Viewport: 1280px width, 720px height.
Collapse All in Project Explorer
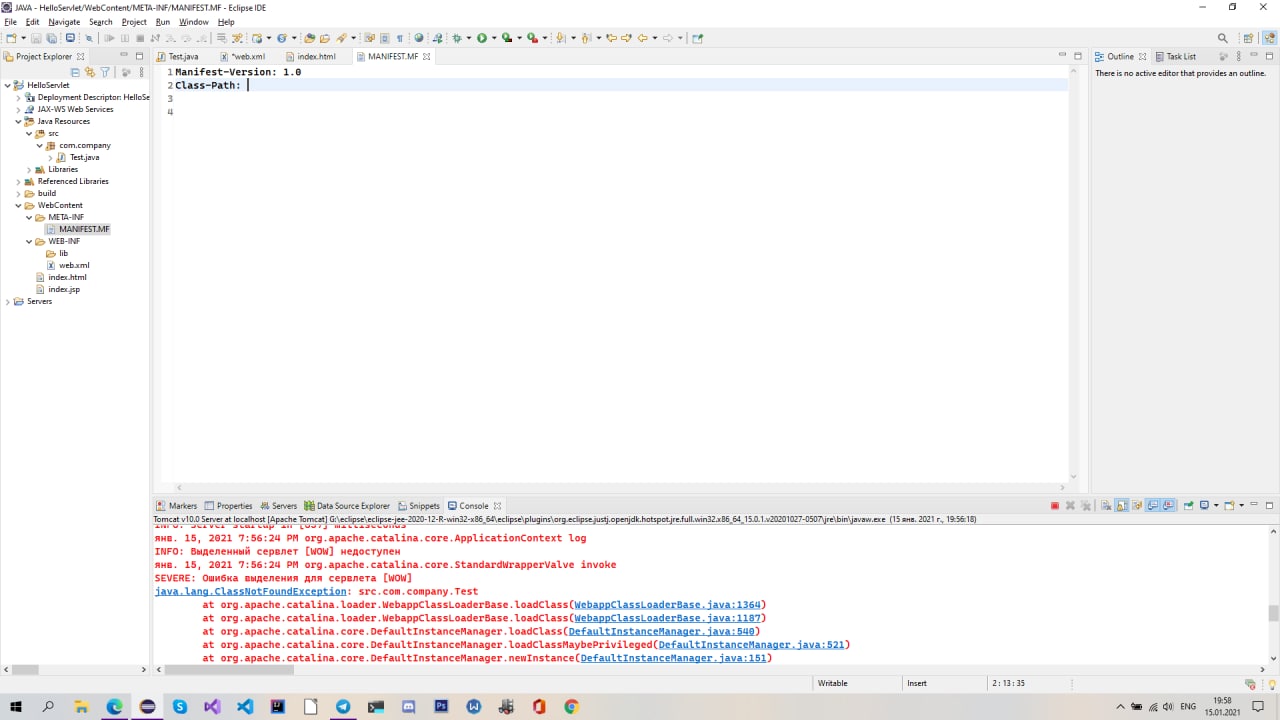point(75,72)
